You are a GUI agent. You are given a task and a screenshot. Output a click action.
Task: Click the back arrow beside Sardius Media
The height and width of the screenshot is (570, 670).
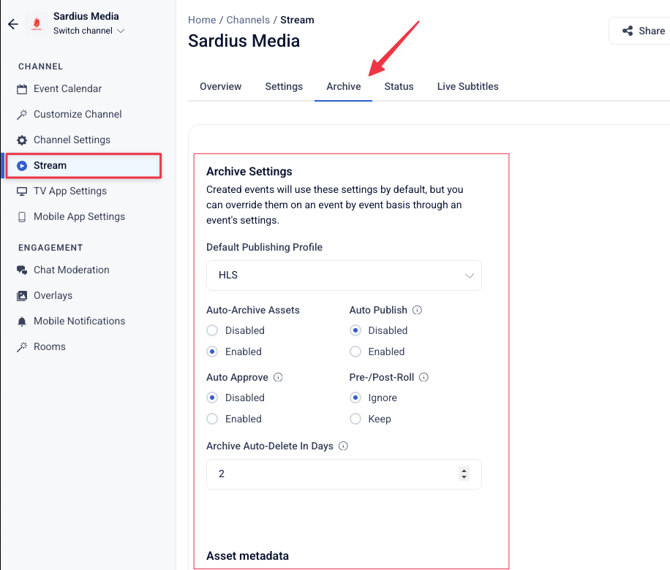pos(13,24)
